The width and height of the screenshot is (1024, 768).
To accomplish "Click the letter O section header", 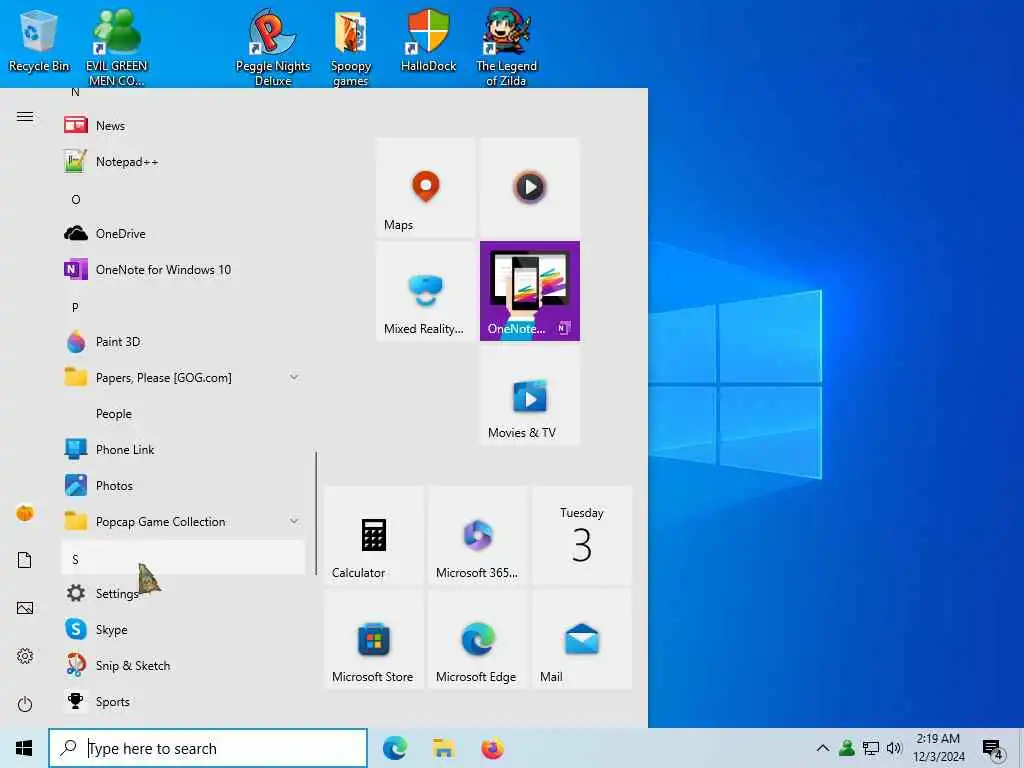I will 183,199.
